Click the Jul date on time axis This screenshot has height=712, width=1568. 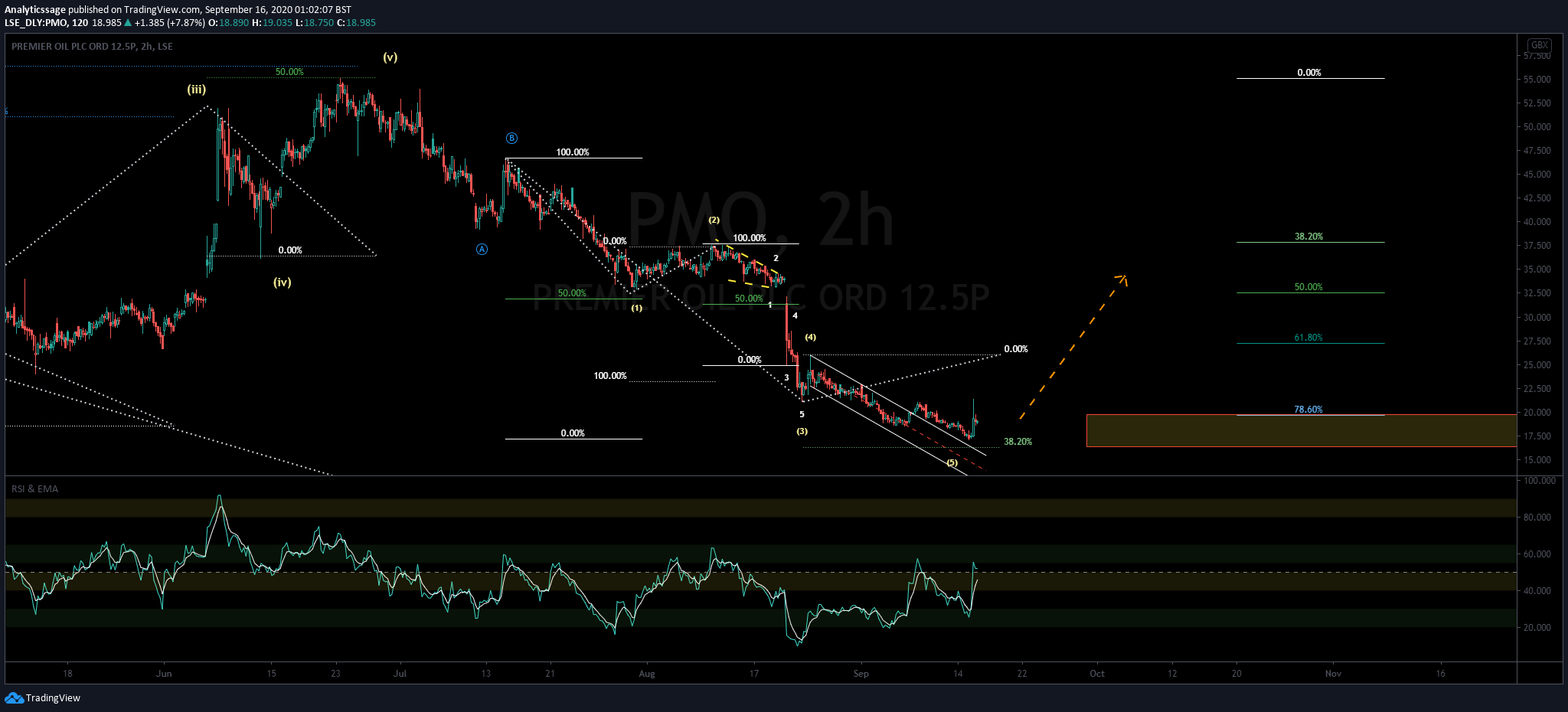(400, 674)
